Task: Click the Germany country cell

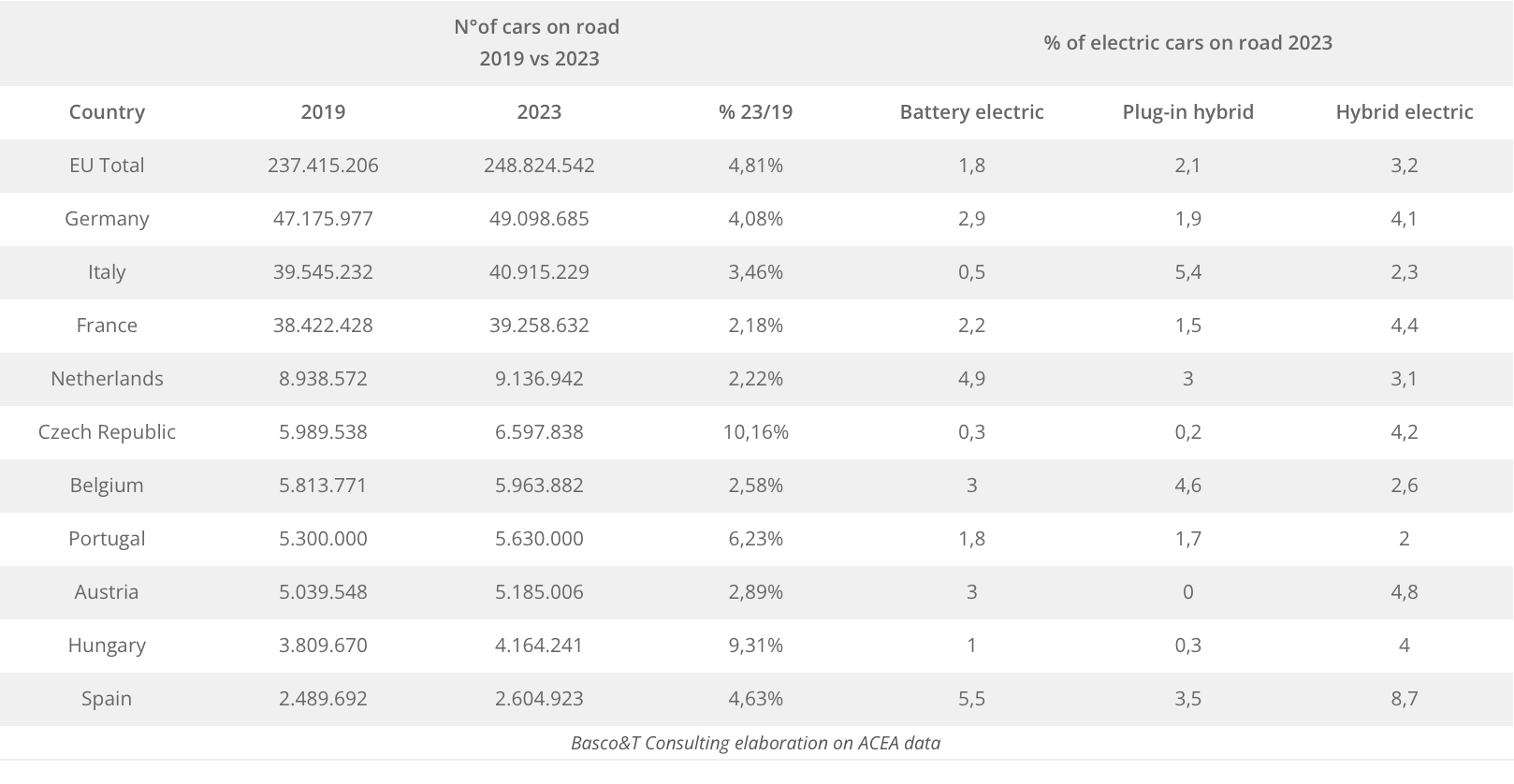Action: point(107,219)
